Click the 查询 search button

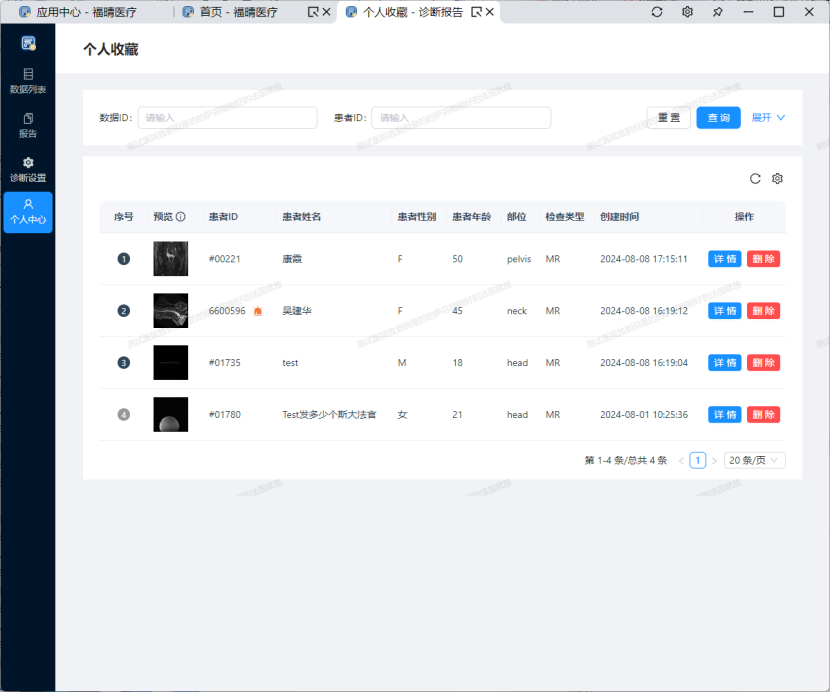coord(718,117)
